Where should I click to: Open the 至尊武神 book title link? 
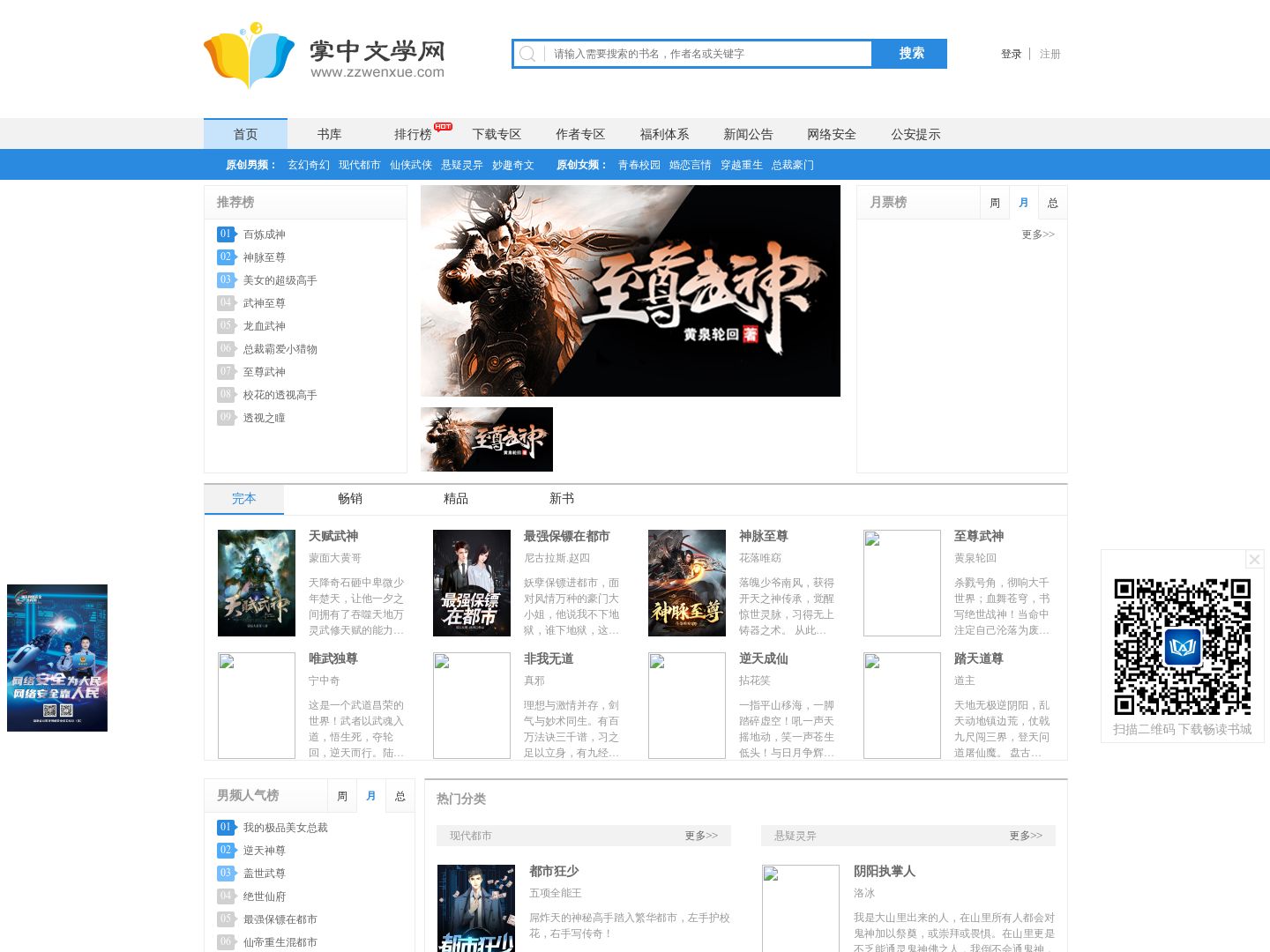(979, 536)
